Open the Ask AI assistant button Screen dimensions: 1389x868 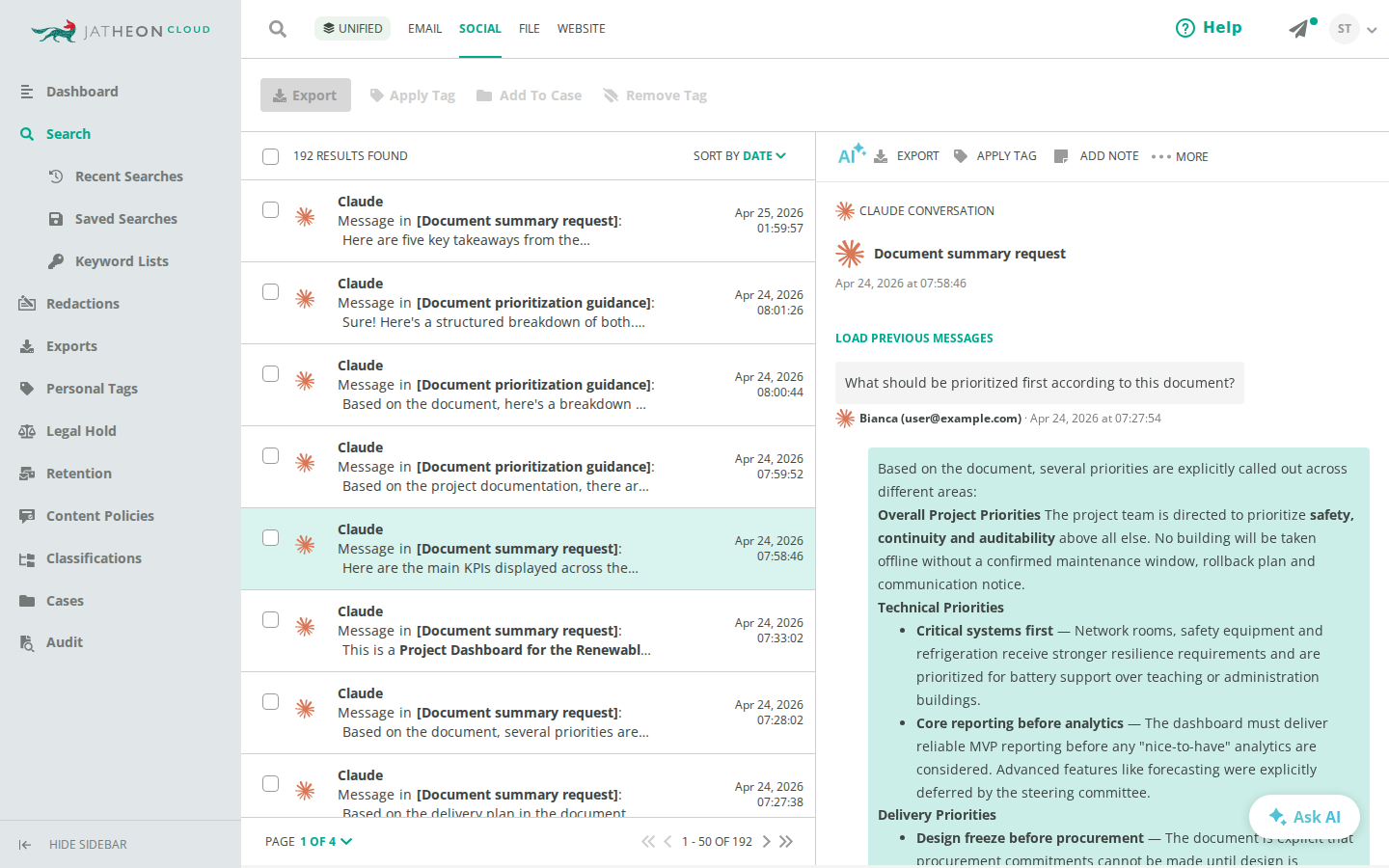pyautogui.click(x=1304, y=817)
